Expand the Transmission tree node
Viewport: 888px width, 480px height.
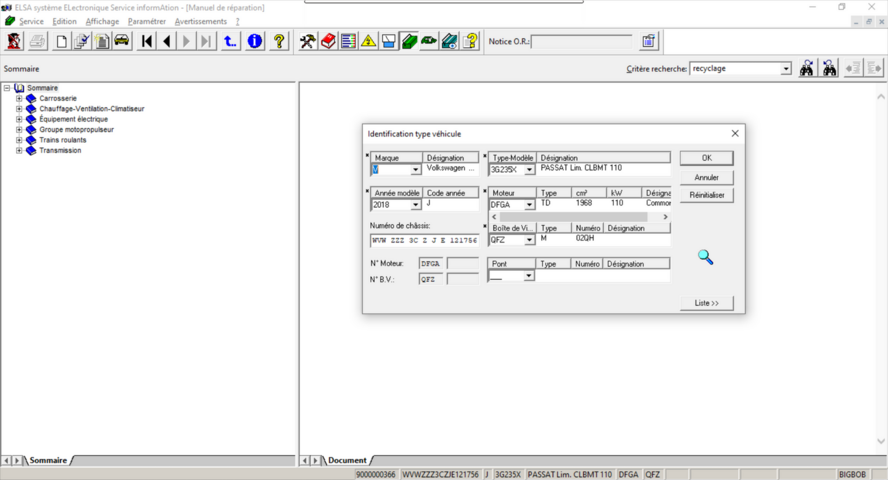click(19, 151)
